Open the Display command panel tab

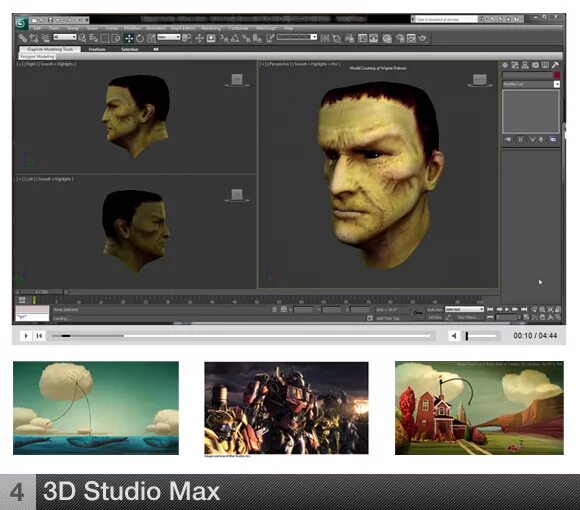(x=545, y=65)
